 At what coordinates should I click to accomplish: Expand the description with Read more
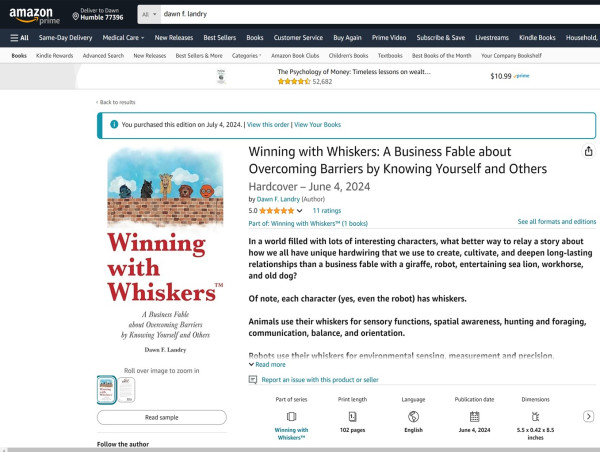[x=267, y=364]
